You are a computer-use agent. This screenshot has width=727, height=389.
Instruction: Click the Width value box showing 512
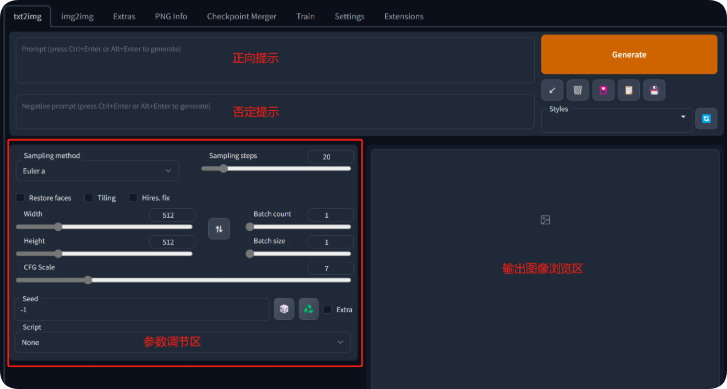pyautogui.click(x=172, y=215)
